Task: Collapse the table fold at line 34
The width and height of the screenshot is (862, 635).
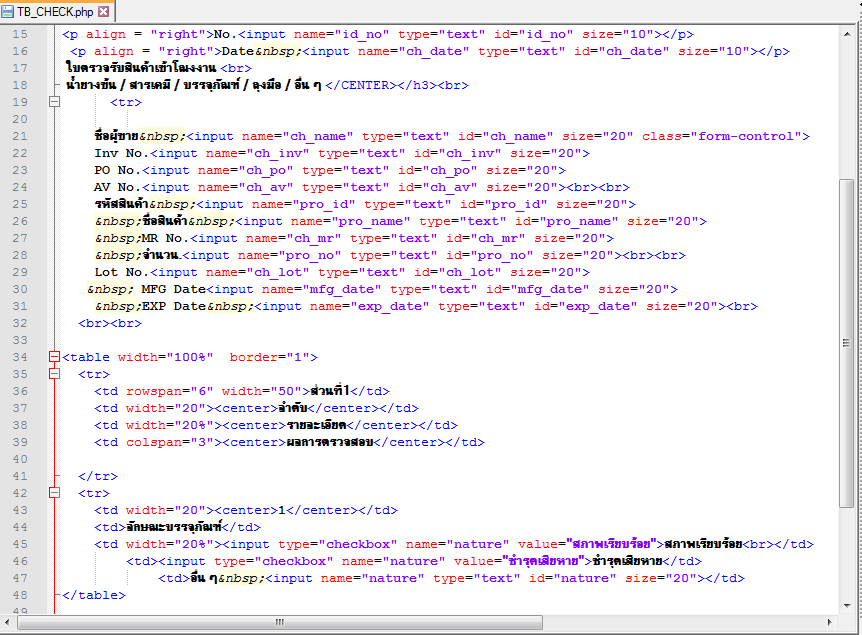Action: pyautogui.click(x=54, y=357)
